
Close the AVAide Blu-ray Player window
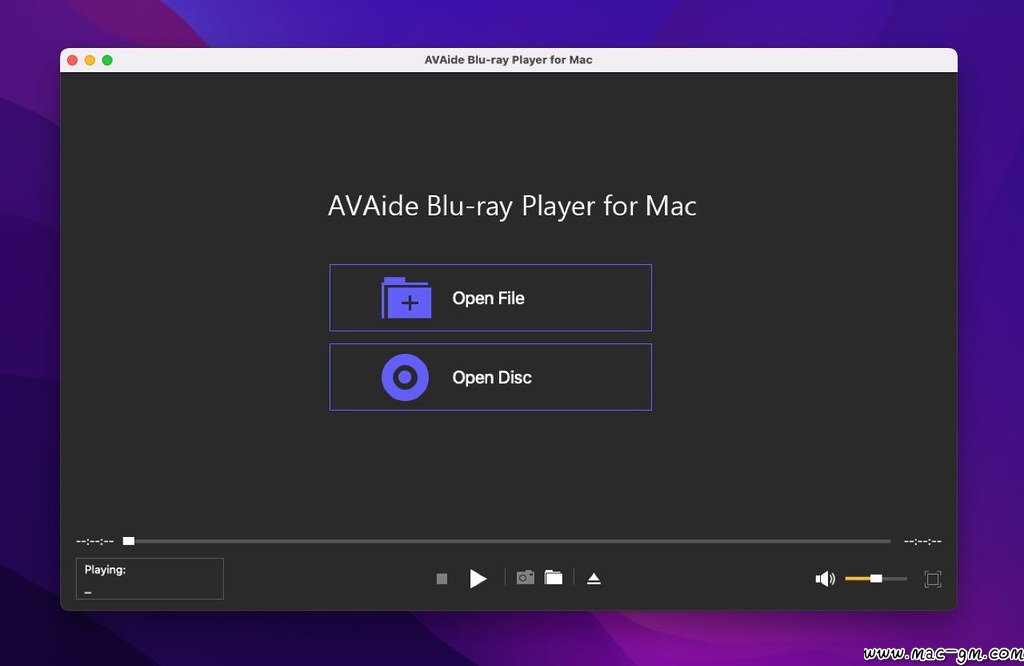72,60
